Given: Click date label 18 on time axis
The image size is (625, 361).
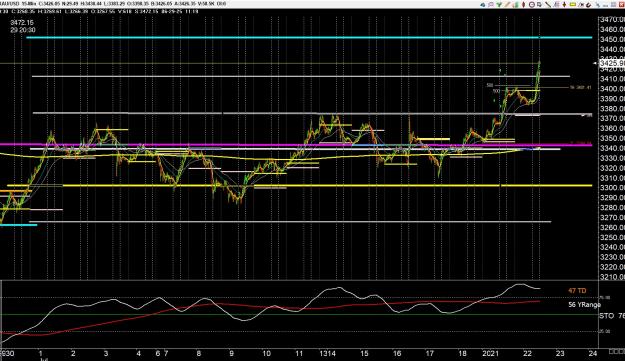Looking at the screenshot, I should (462, 353).
